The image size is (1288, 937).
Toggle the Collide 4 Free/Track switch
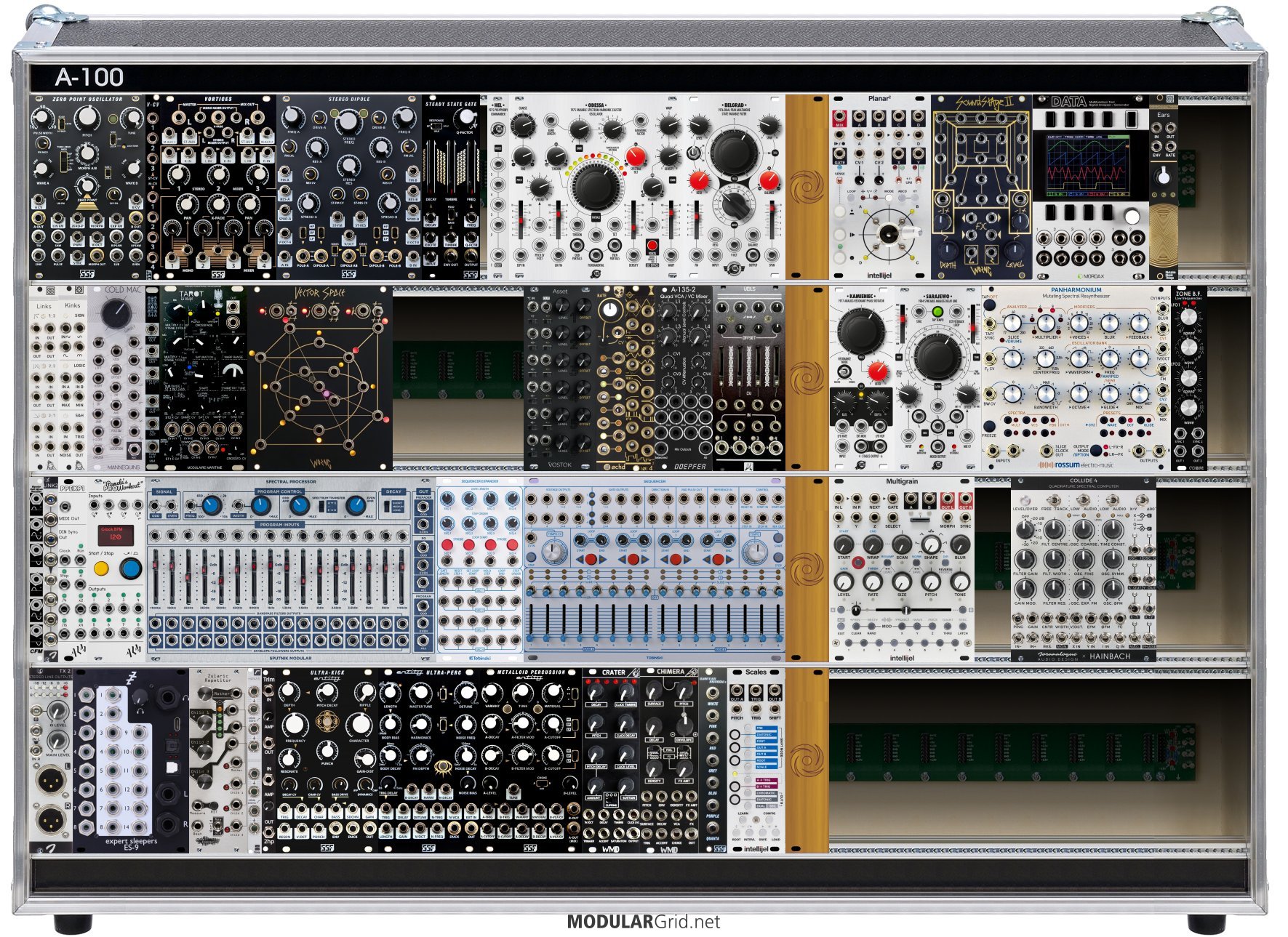click(x=1052, y=502)
